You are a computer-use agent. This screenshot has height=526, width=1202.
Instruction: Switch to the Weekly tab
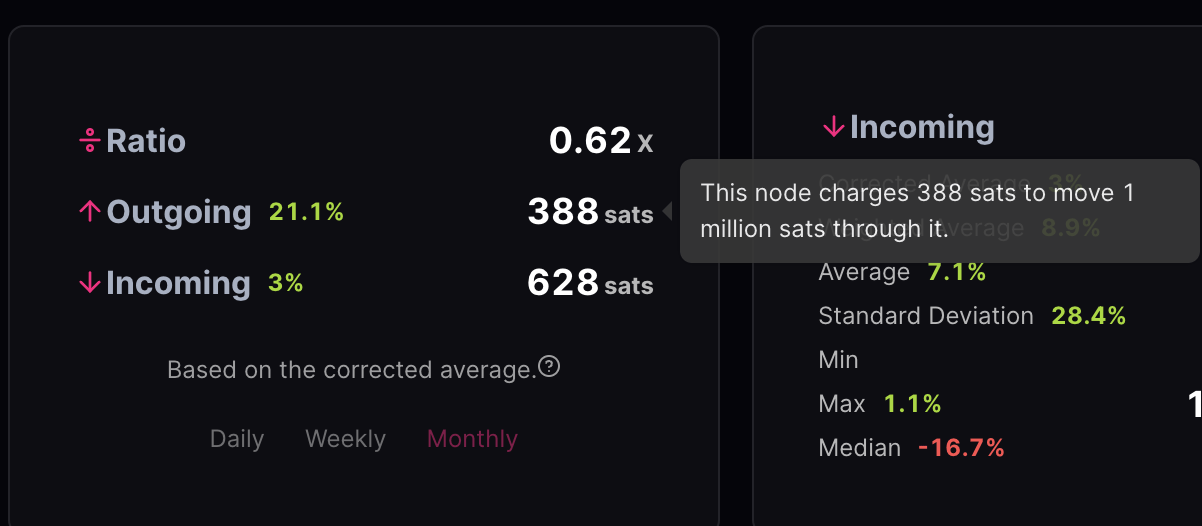(x=345, y=439)
